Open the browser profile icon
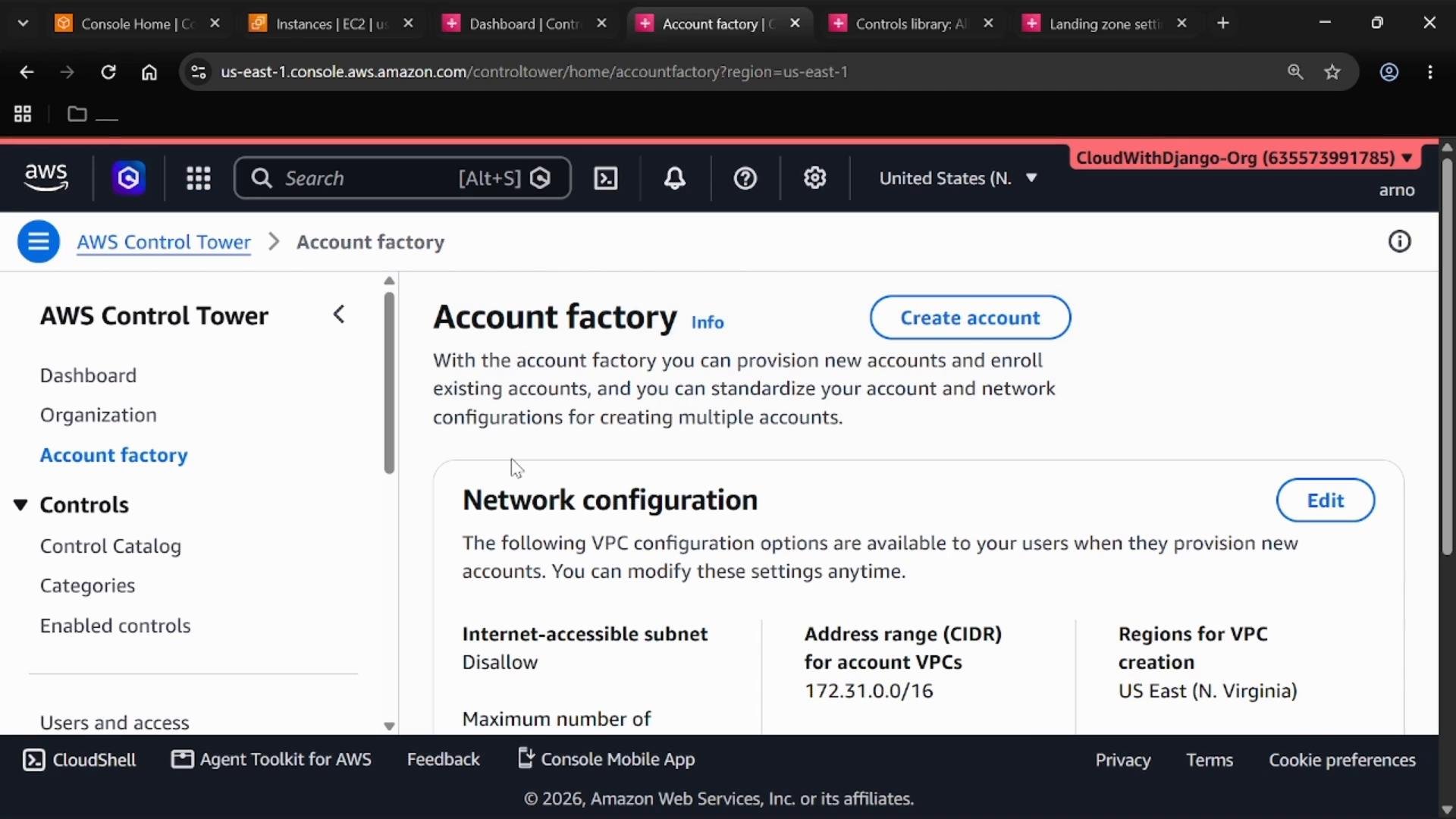 click(x=1389, y=72)
